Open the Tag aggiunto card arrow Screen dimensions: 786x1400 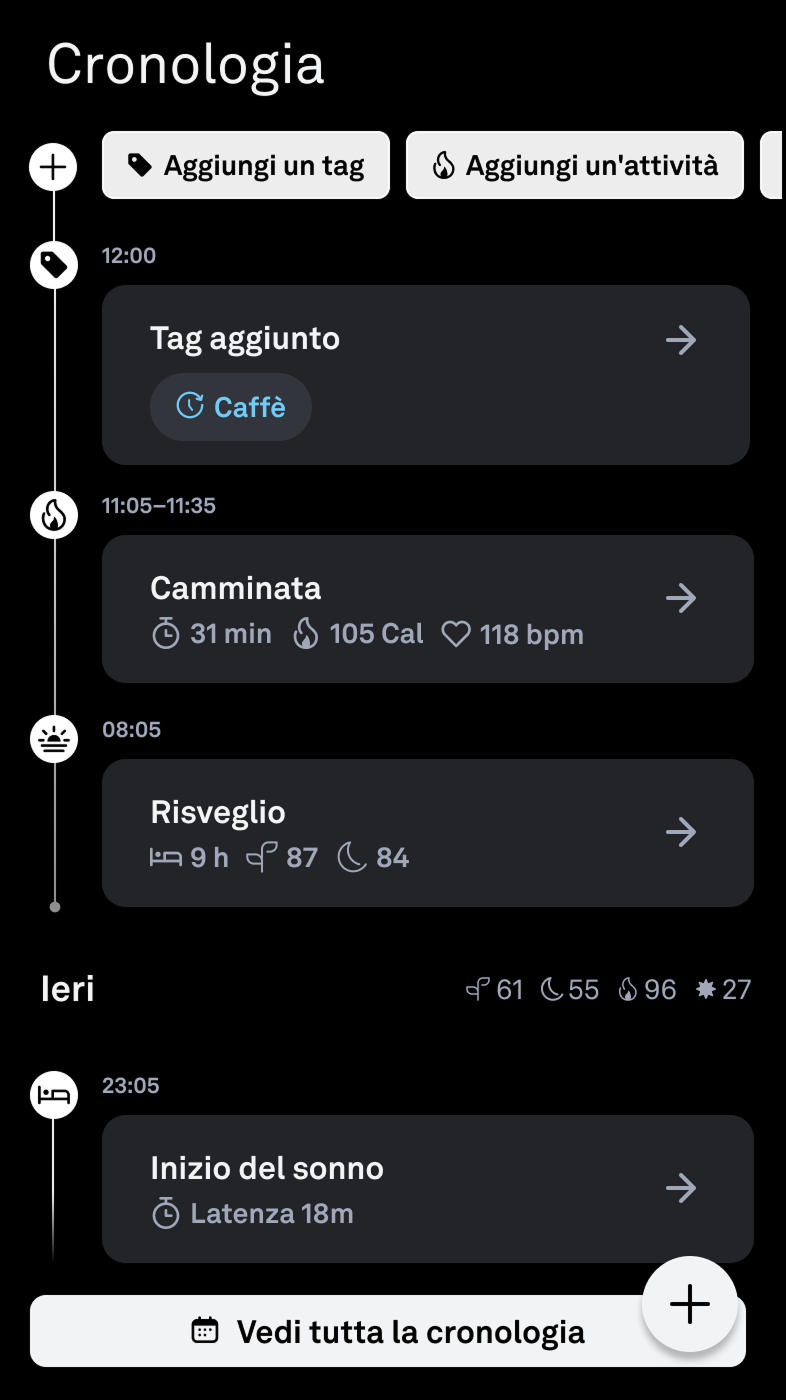(681, 340)
